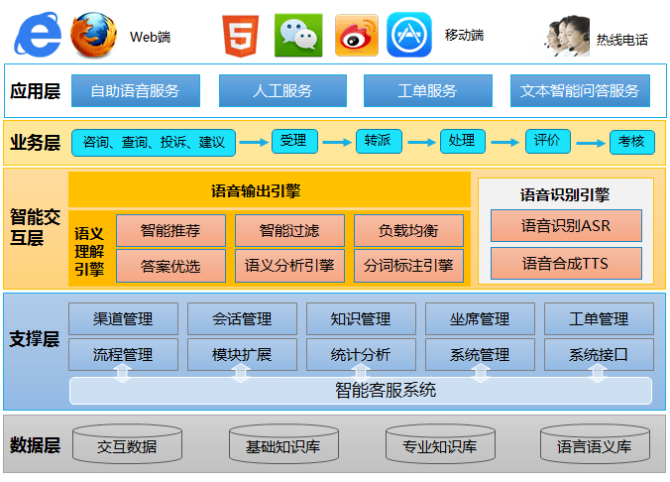Click the 系统管理 block
This screenshot has width=670, height=482.
pos(480,355)
